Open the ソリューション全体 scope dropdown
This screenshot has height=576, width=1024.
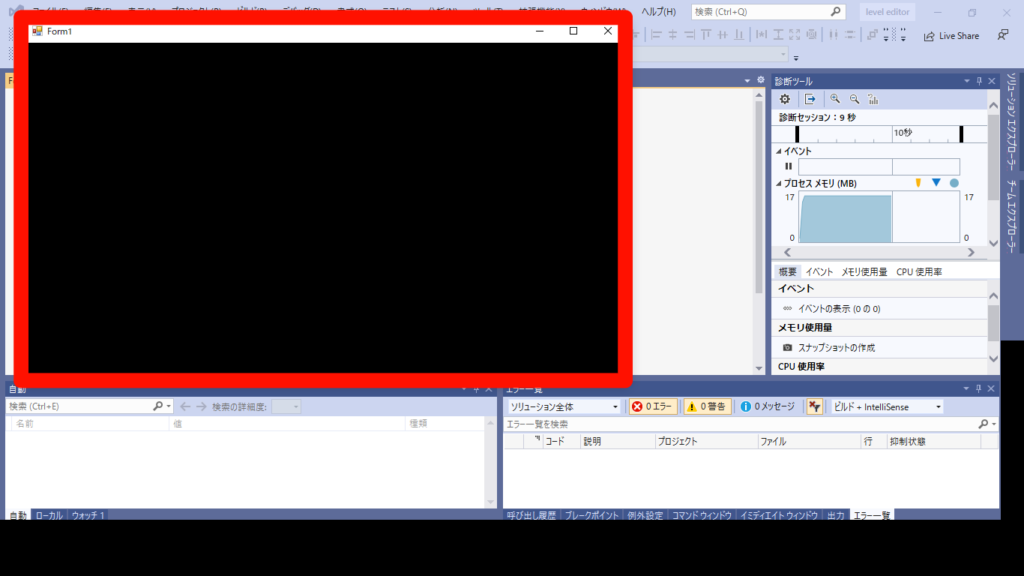click(563, 407)
